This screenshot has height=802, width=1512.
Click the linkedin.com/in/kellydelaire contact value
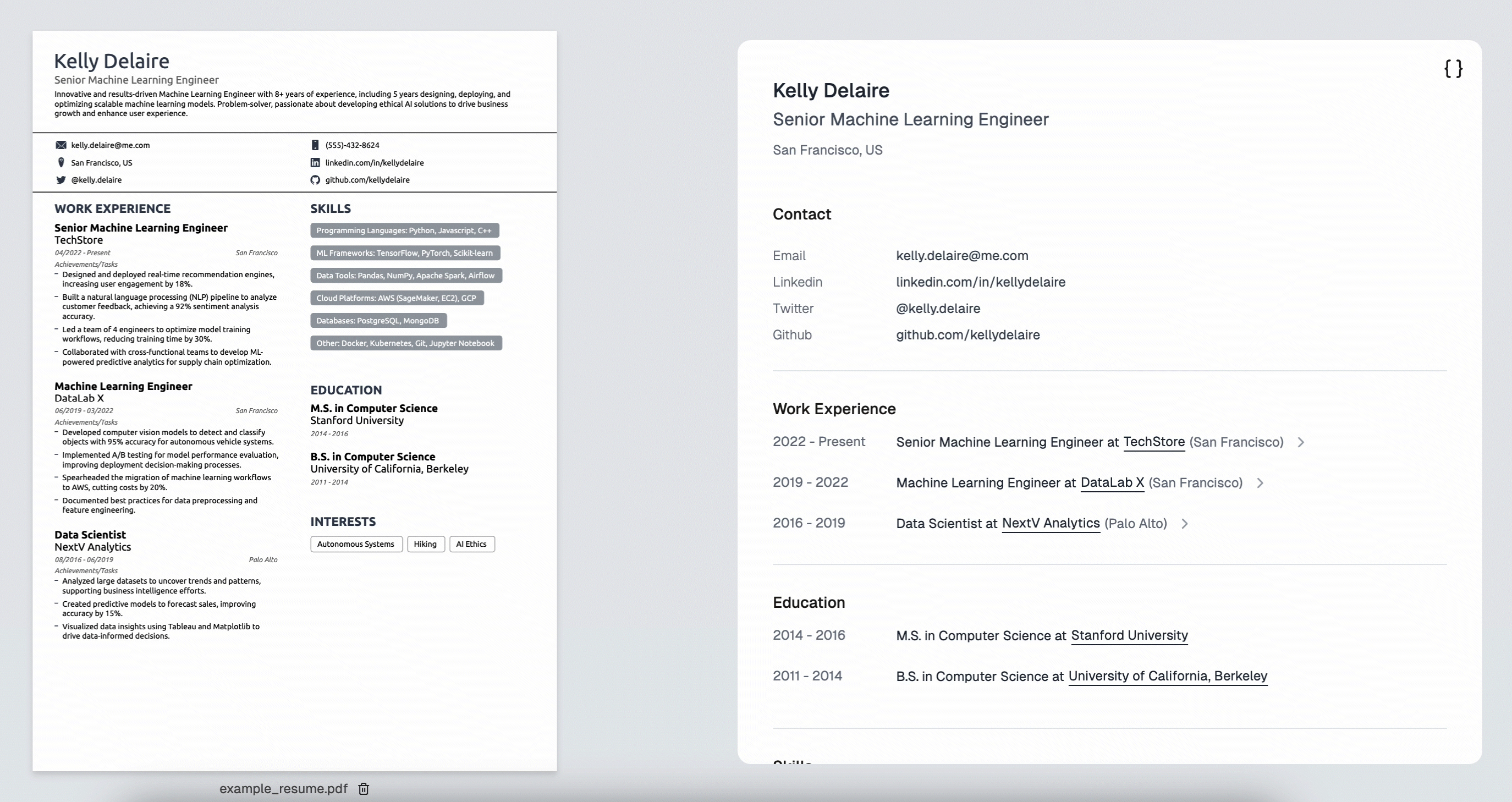[980, 282]
